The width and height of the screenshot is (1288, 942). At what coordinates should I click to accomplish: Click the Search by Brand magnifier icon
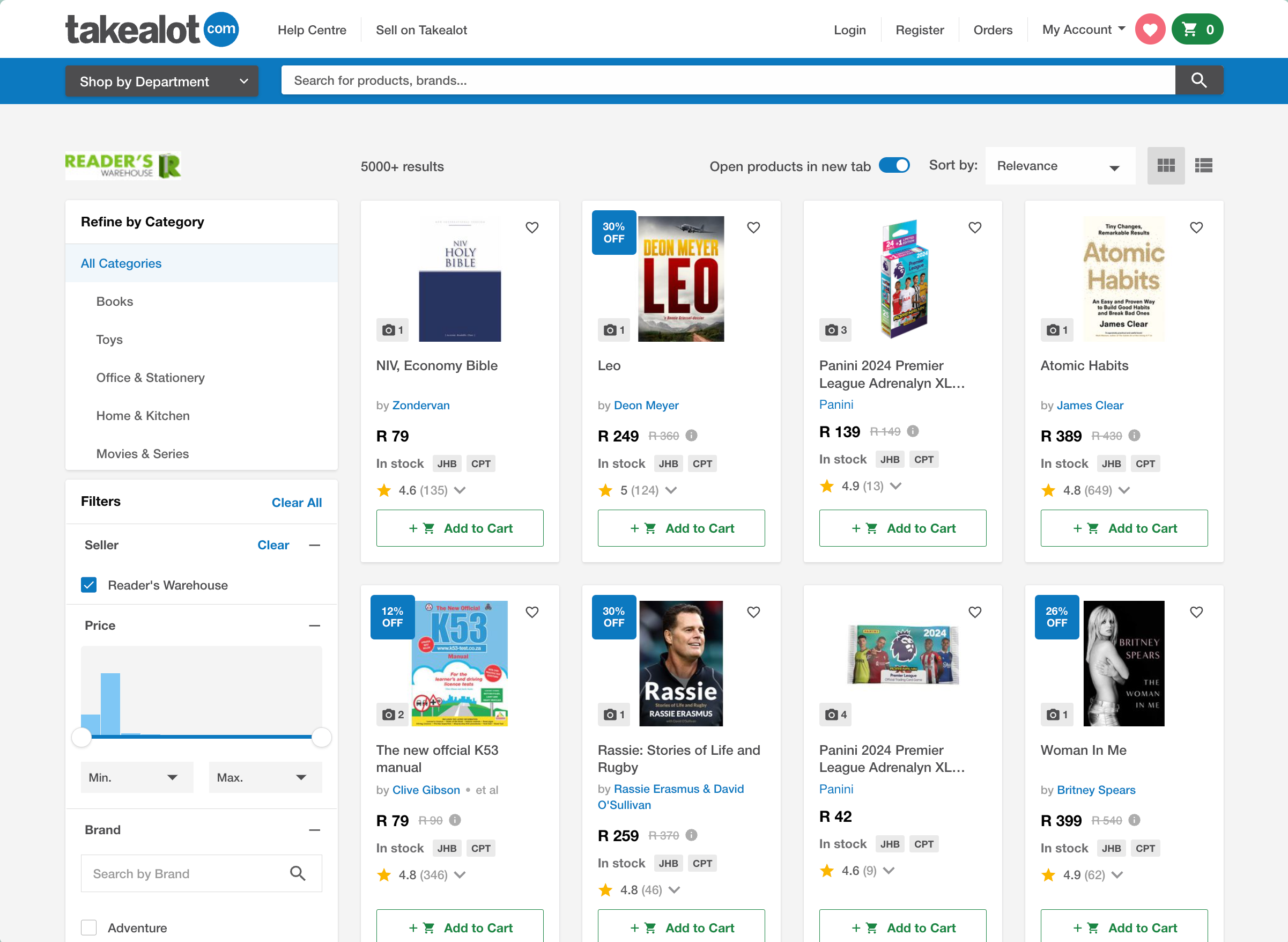click(x=298, y=873)
